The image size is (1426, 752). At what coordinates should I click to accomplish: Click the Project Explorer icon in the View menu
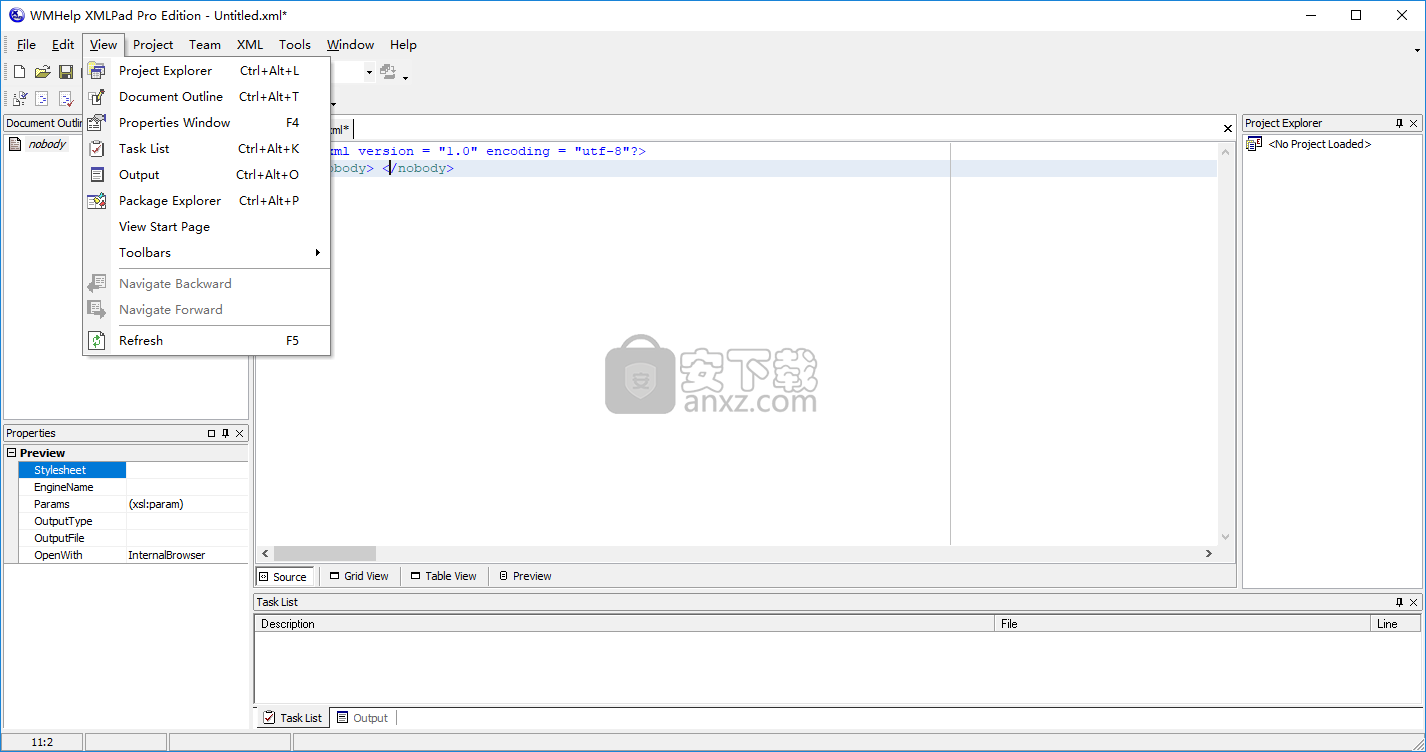pyautogui.click(x=97, y=71)
